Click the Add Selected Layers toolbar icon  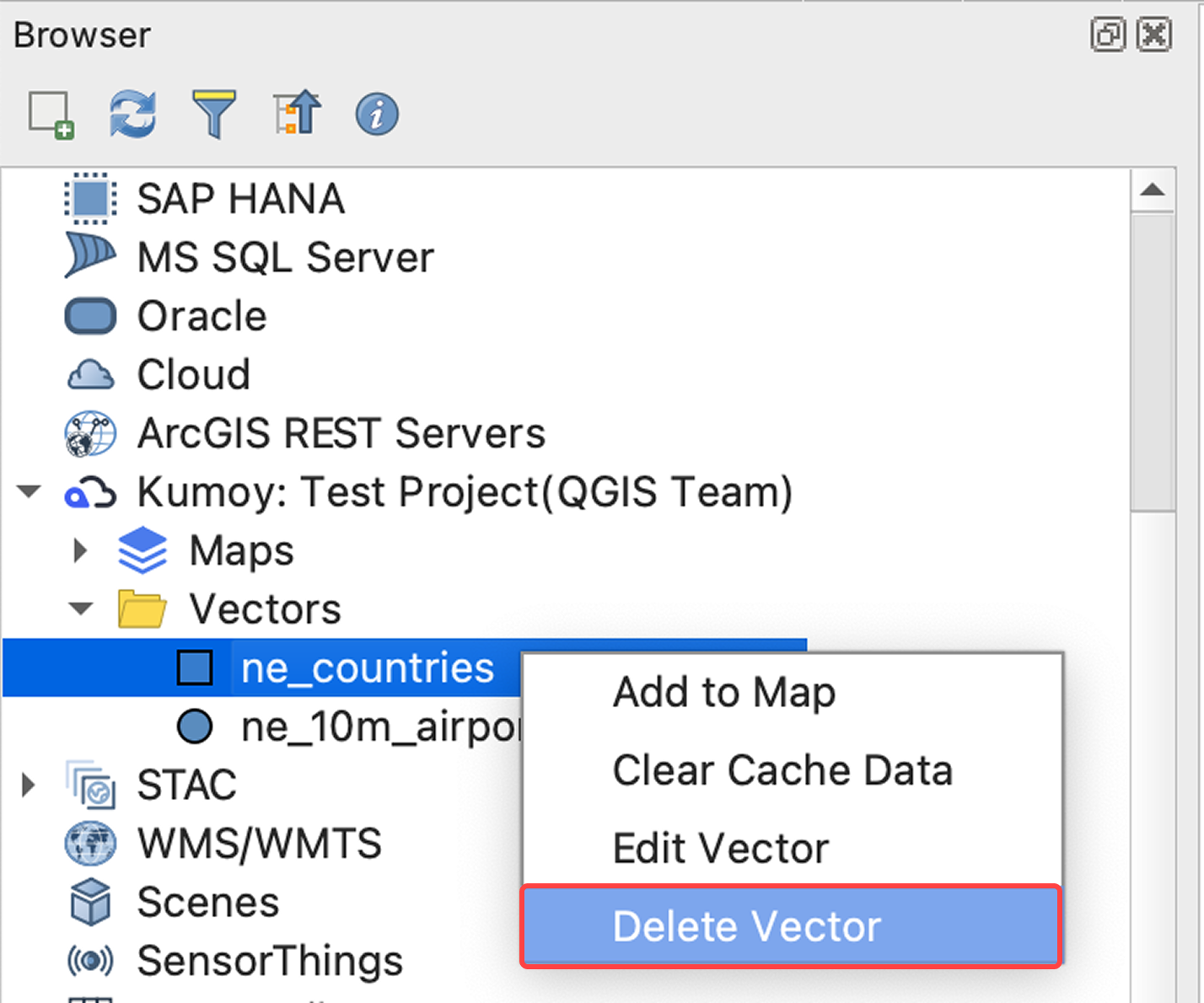tap(51, 115)
